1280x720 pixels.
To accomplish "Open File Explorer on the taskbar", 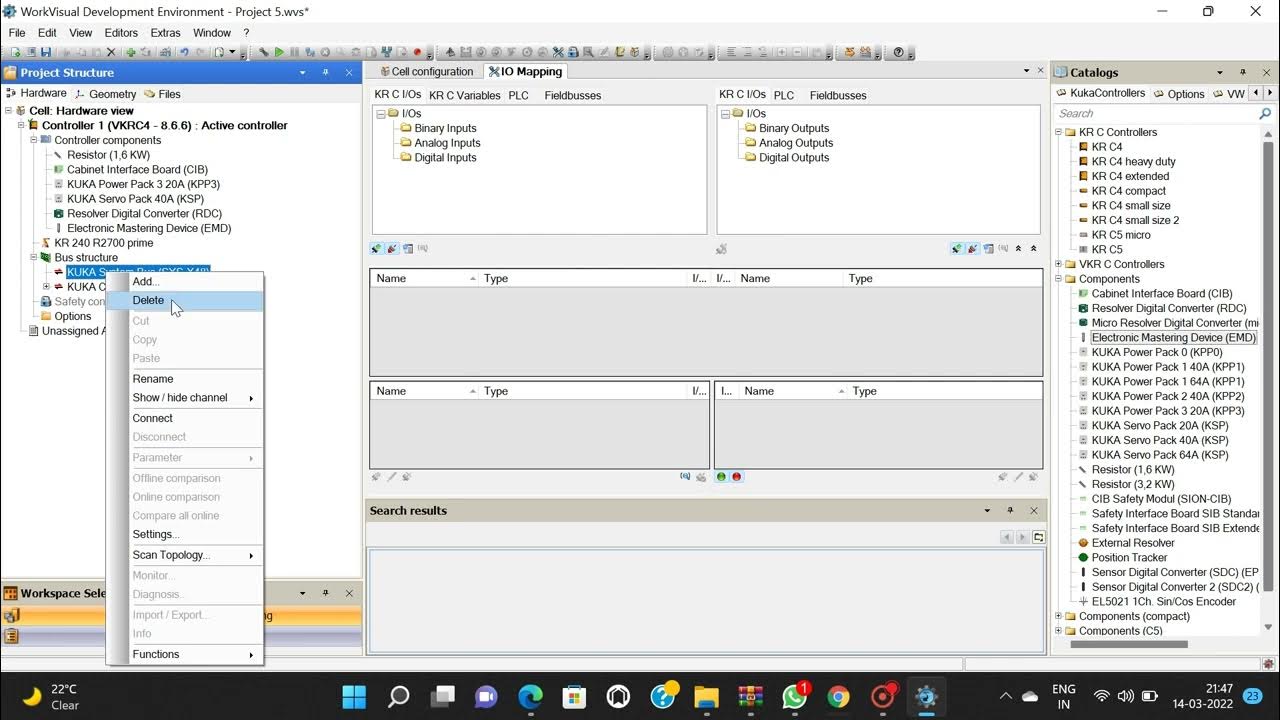I will 706,697.
